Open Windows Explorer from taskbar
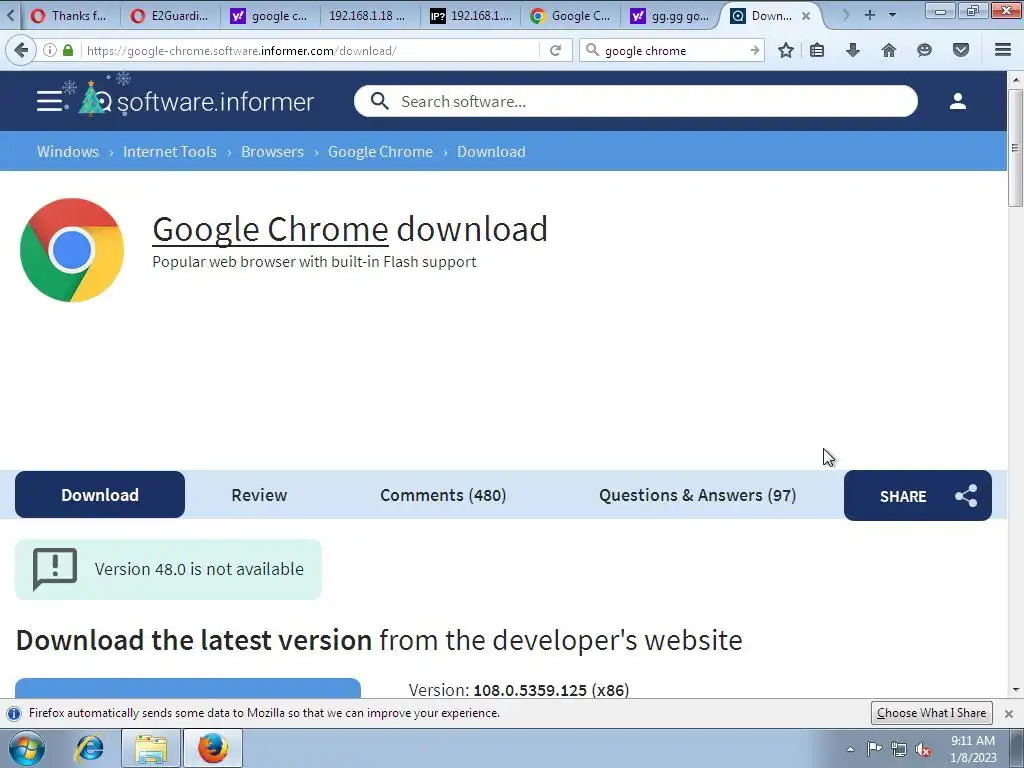Viewport: 1024px width, 768px height. click(151, 748)
